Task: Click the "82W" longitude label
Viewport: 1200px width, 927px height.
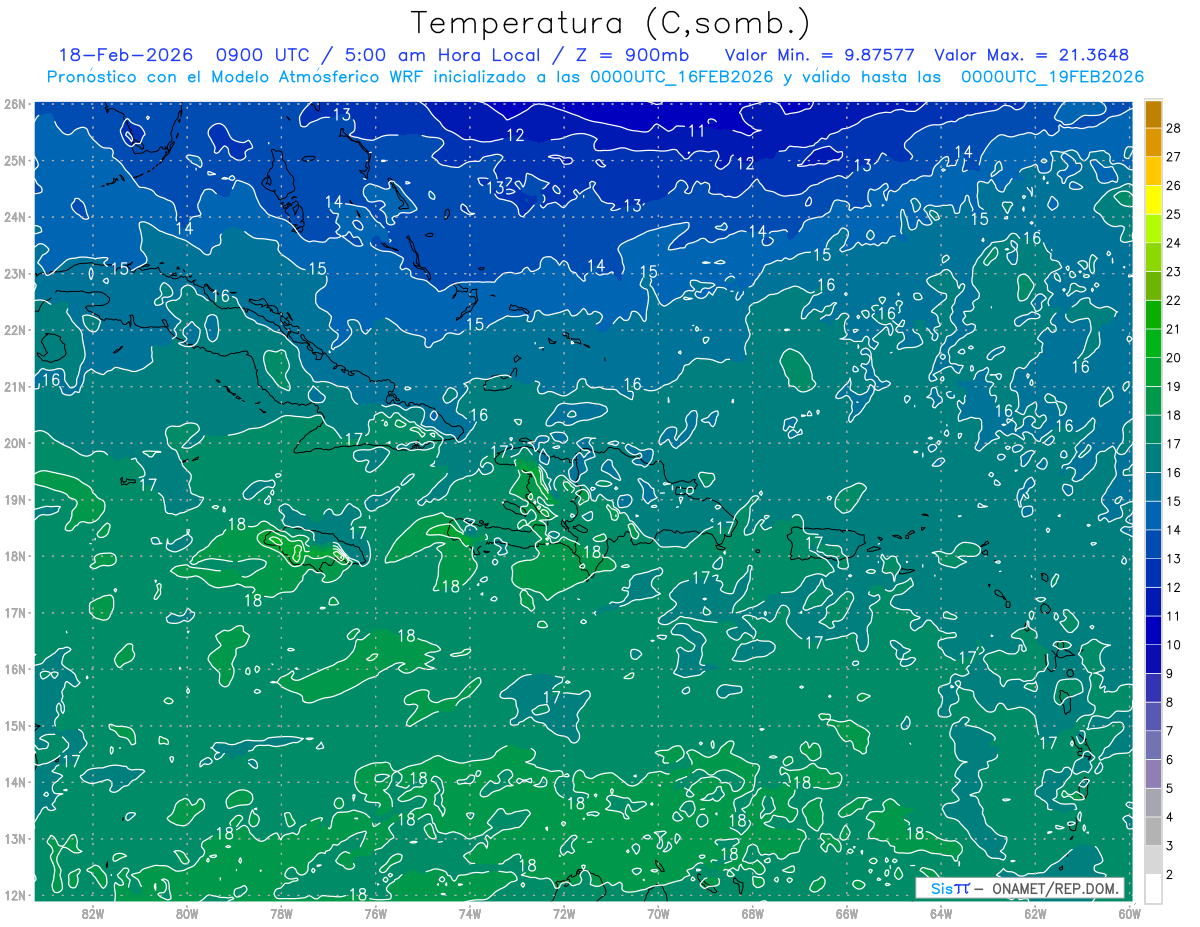Action: coord(92,912)
